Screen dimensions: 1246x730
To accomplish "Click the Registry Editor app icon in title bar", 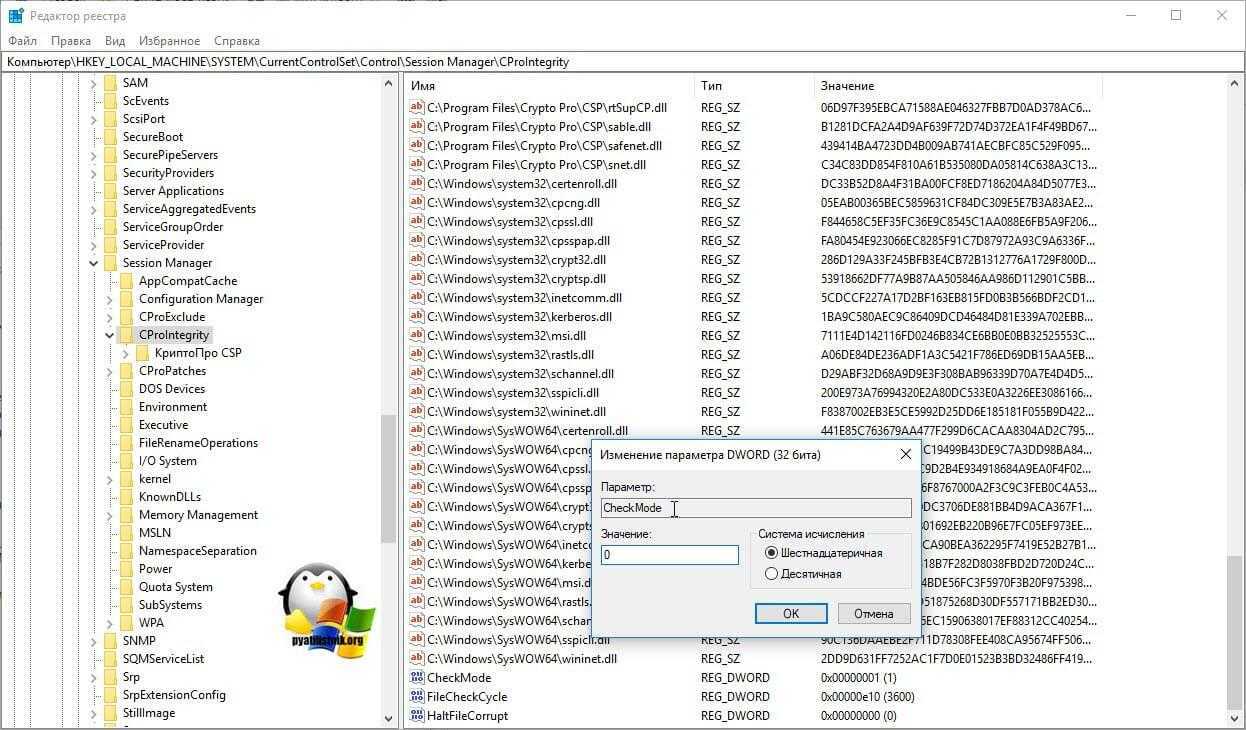I will [16, 16].
